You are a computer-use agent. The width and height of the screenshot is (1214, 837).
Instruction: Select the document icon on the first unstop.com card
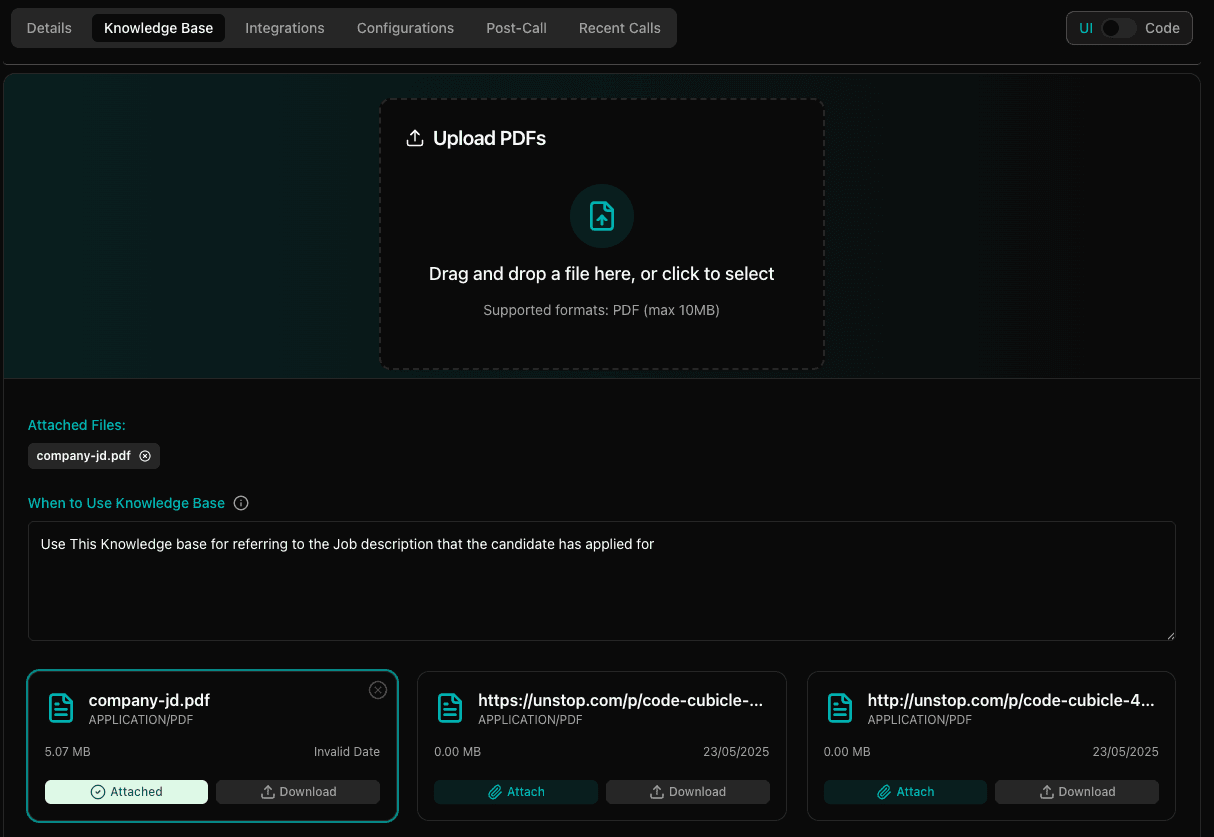tap(451, 707)
